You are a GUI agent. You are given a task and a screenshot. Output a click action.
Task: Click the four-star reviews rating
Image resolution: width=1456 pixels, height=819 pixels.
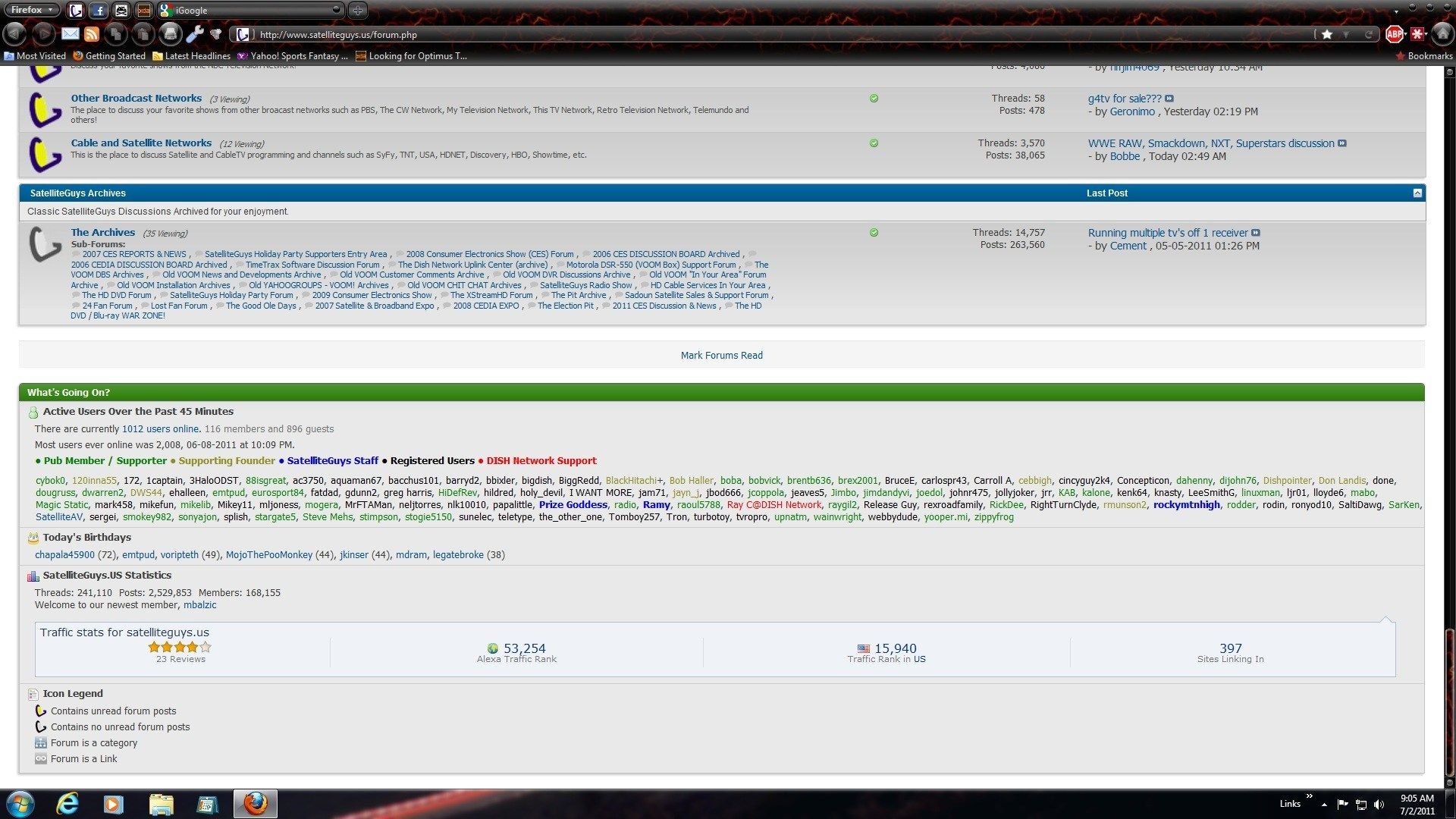(x=180, y=647)
